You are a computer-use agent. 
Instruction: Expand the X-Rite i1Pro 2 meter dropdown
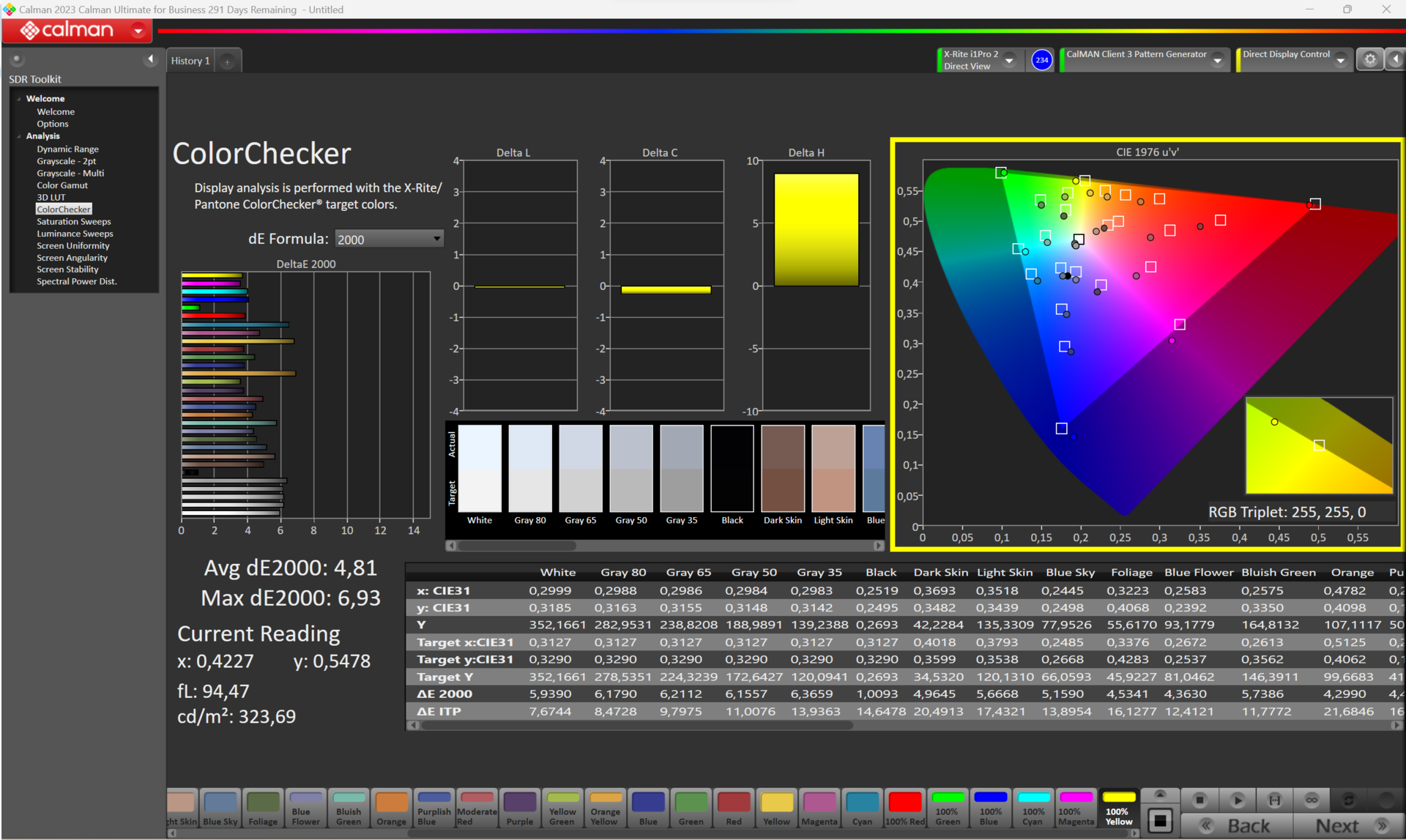click(1010, 60)
